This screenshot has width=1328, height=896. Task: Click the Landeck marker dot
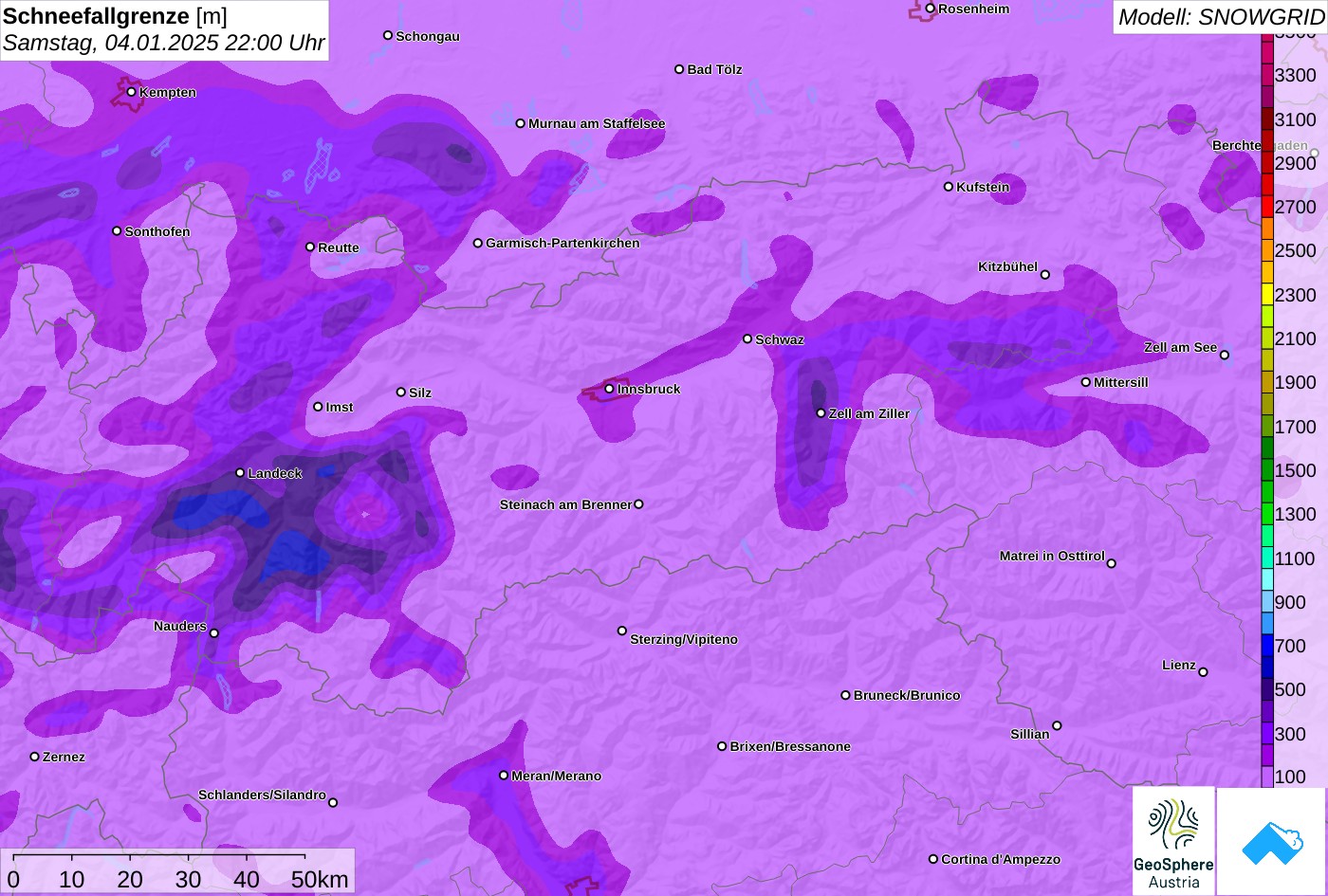240,473
